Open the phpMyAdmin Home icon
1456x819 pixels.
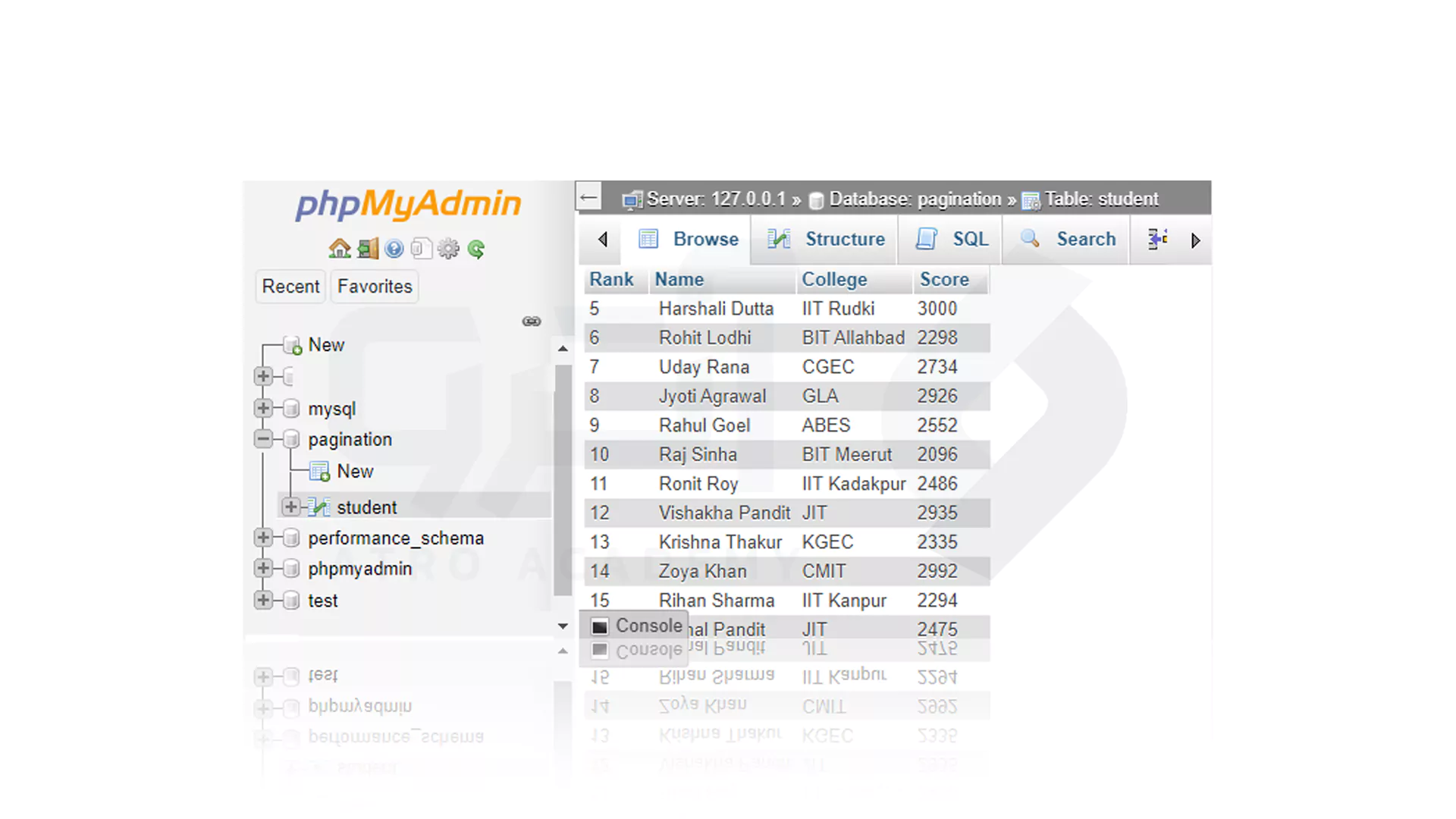point(340,248)
